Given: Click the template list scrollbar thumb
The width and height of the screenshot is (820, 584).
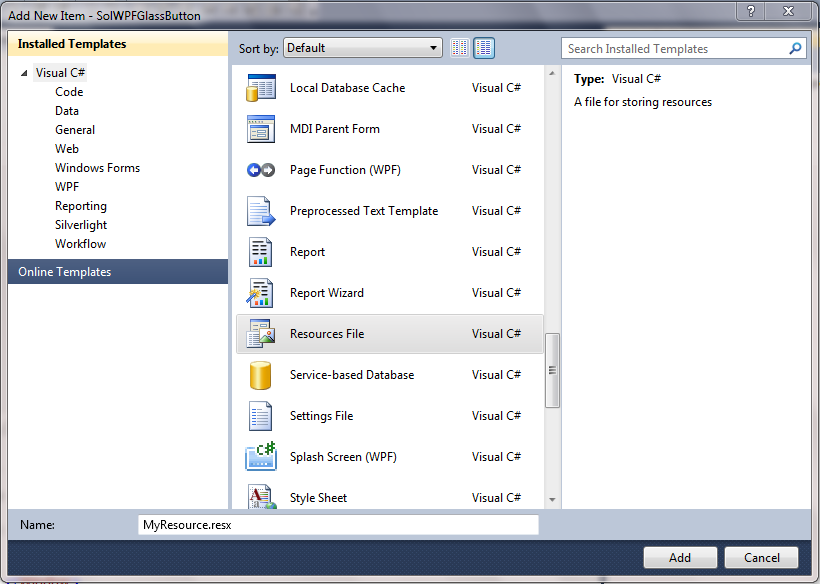Looking at the screenshot, I should pyautogui.click(x=552, y=370).
